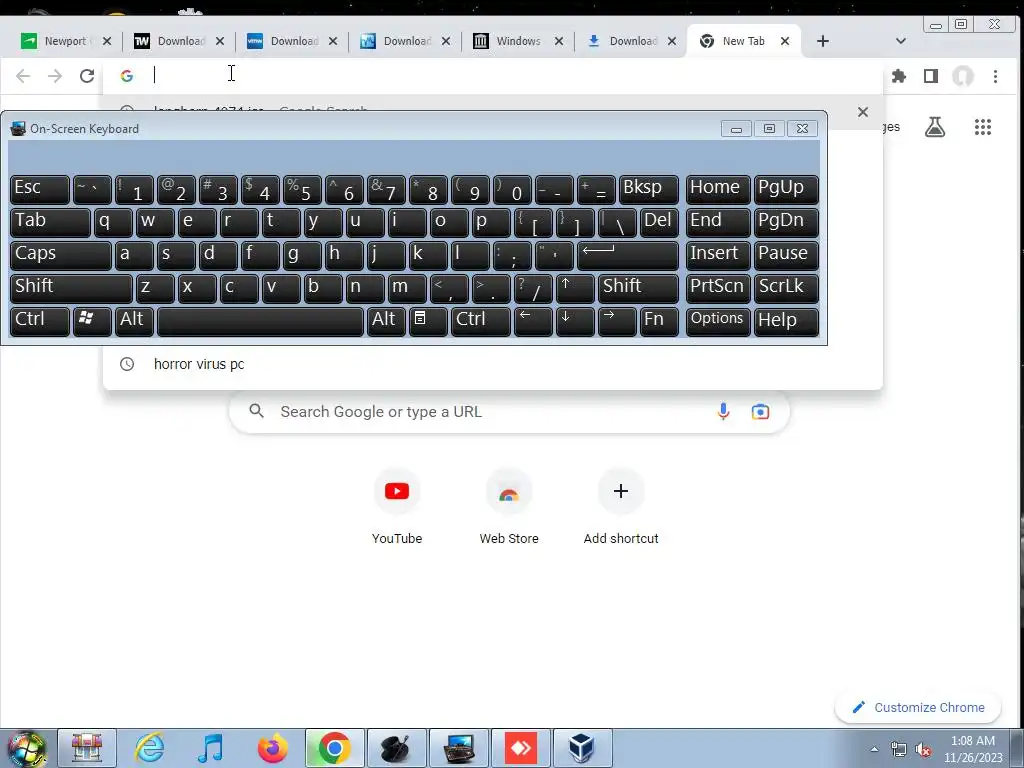Open Internet Explorer from the taskbar
Viewport: 1024px width, 768px height.
(x=150, y=748)
